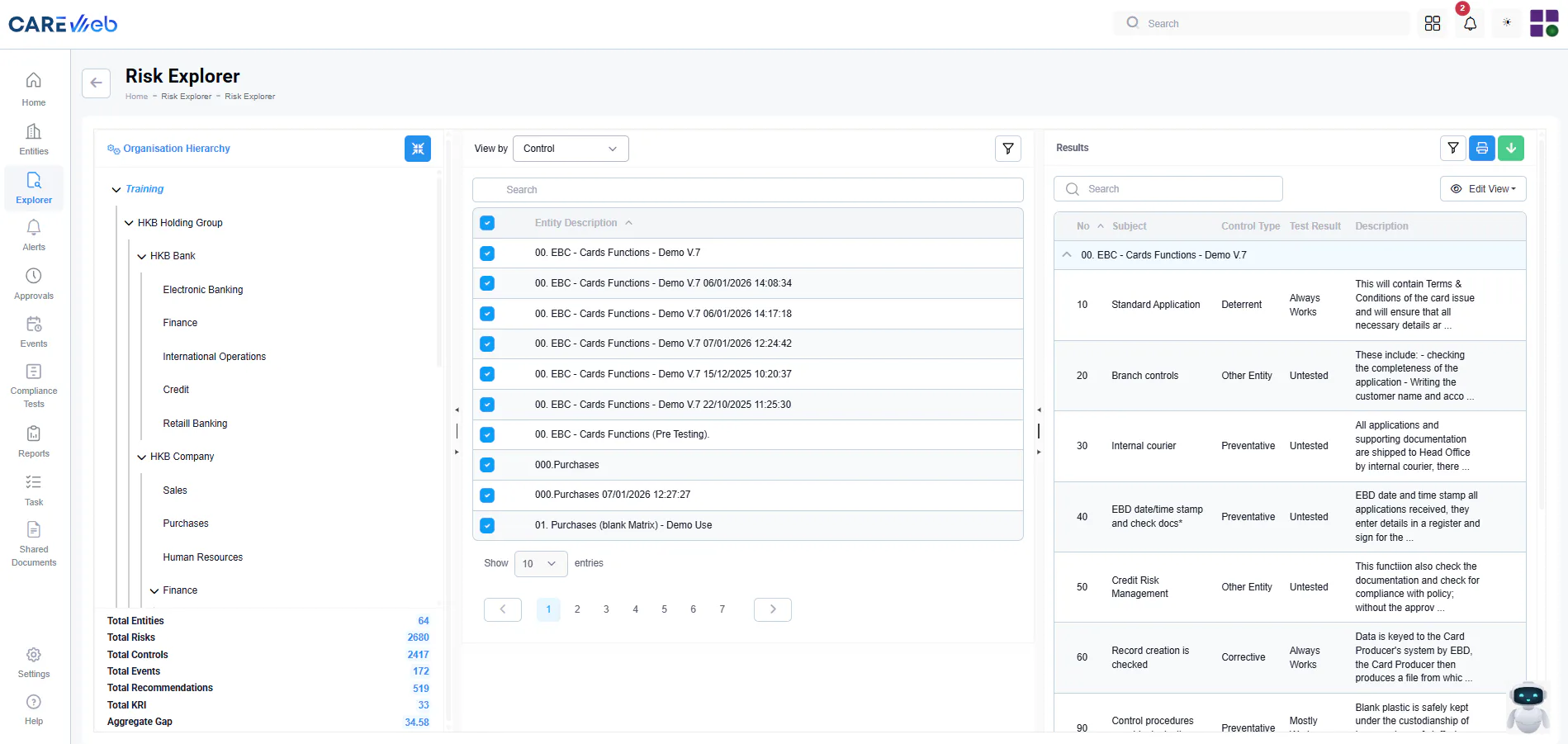
Task: Open filter icon beside View by dropdown
Action: 1008,149
